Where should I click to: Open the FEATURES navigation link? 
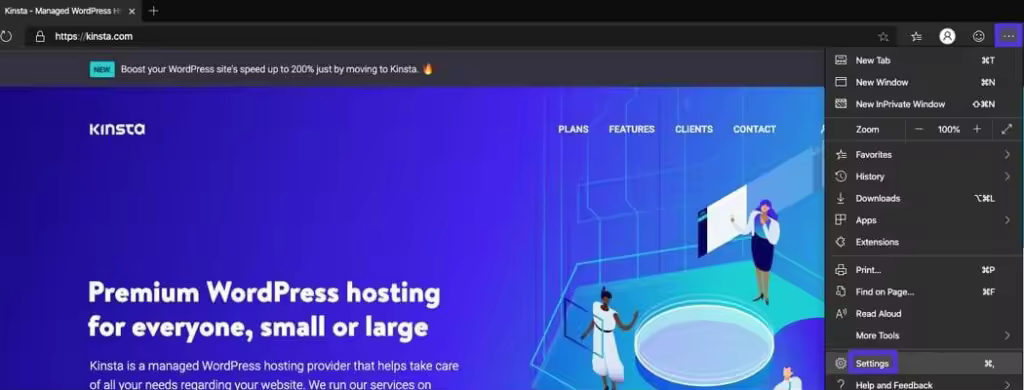click(x=632, y=129)
